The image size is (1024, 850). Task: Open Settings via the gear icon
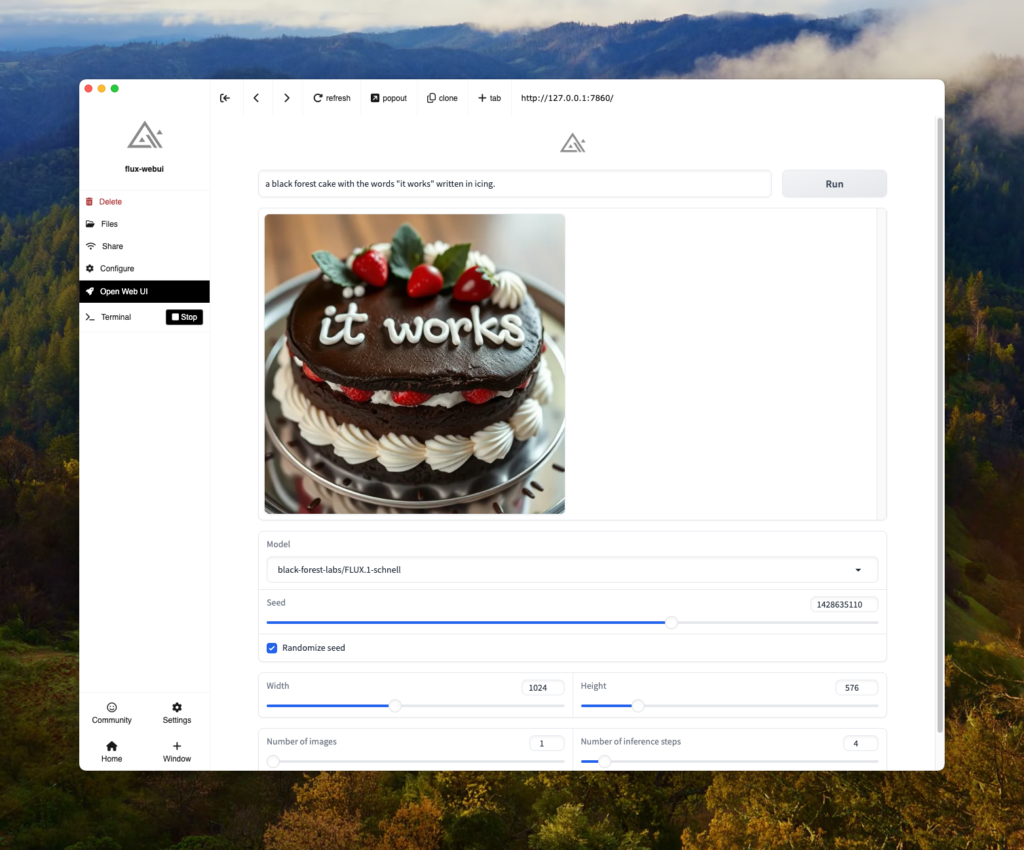(177, 707)
